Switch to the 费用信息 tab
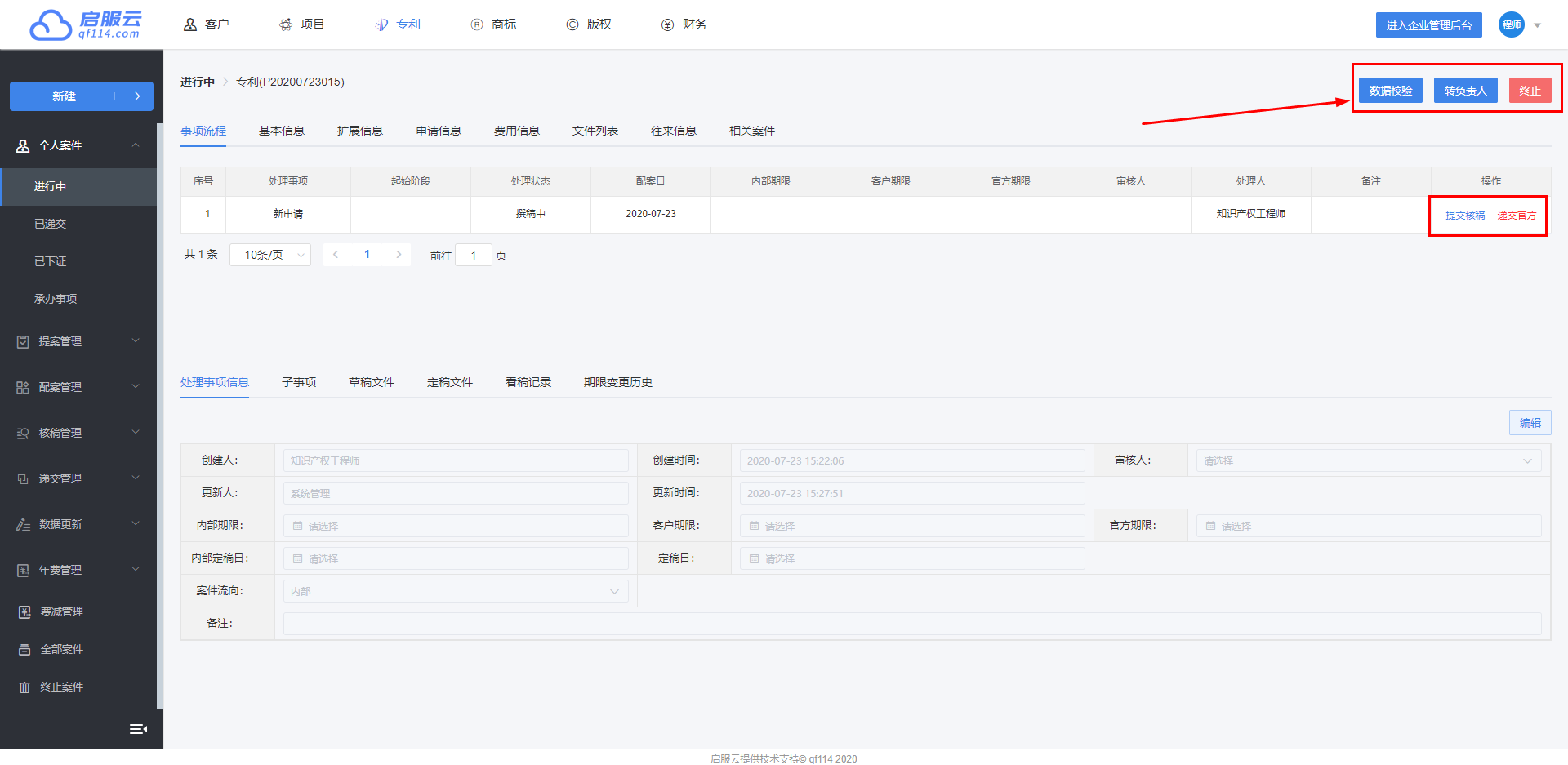 click(x=517, y=131)
